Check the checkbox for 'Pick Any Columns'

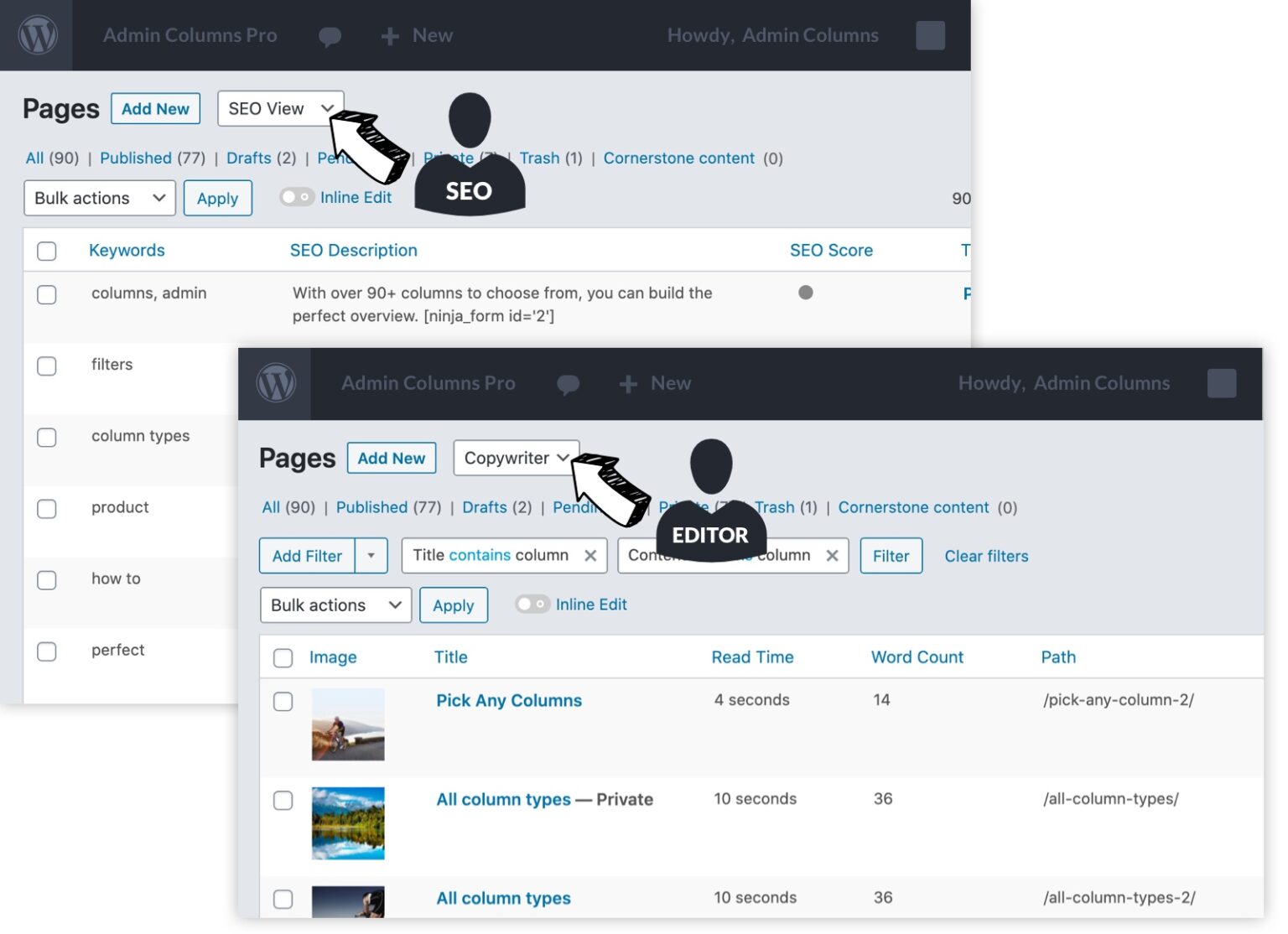click(x=283, y=702)
